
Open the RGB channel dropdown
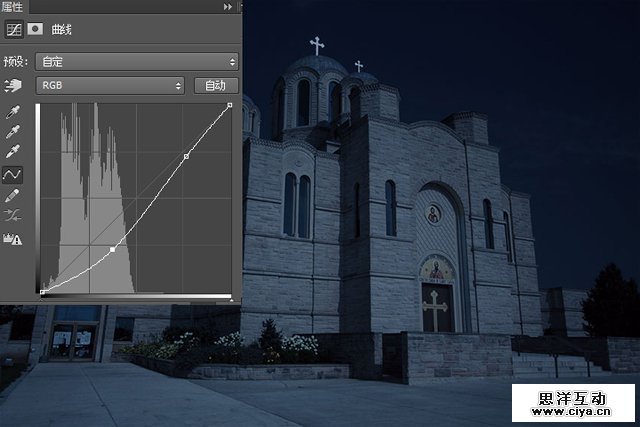click(110, 85)
